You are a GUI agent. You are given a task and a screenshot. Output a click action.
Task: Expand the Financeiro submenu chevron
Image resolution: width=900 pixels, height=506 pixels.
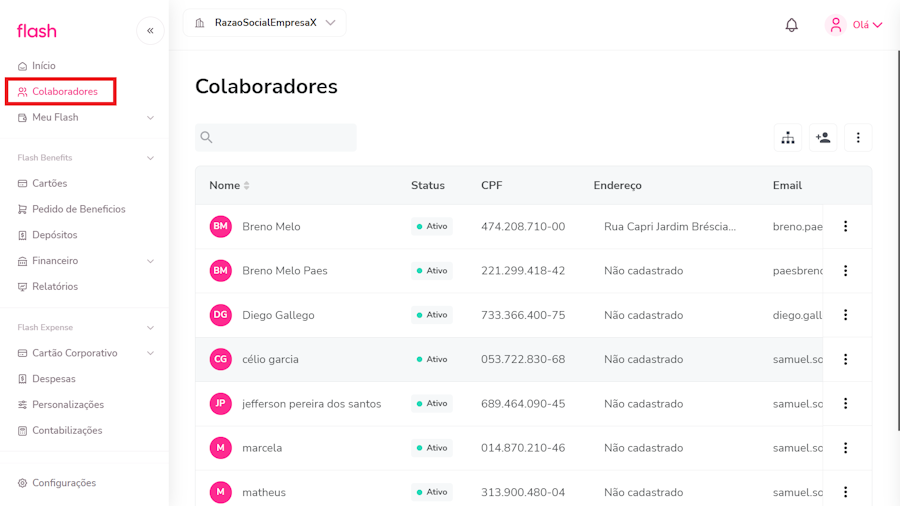coord(150,261)
